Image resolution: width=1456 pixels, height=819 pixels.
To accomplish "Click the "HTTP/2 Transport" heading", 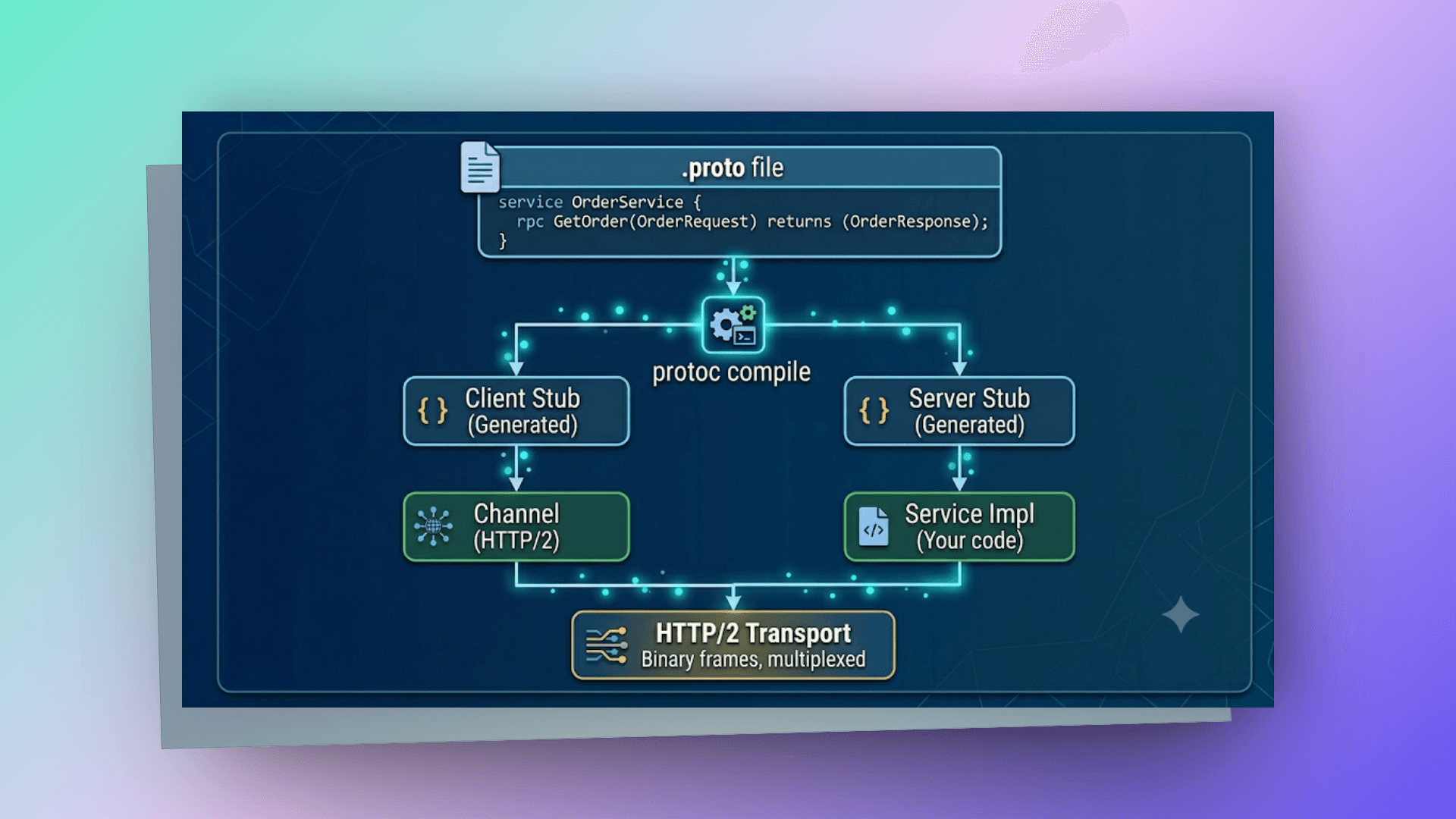I will tap(753, 633).
